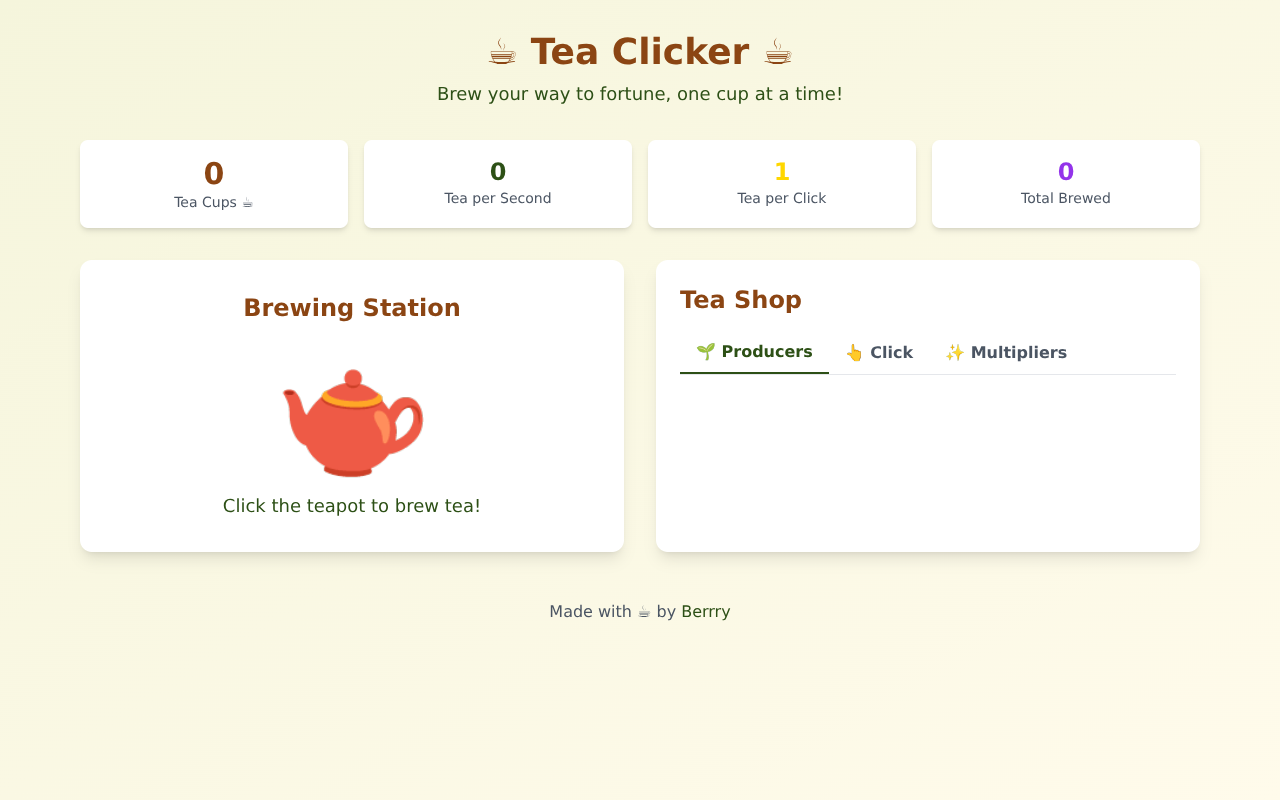Click the pointing finger icon on the Click tab
The width and height of the screenshot is (1280, 800).
(854, 352)
